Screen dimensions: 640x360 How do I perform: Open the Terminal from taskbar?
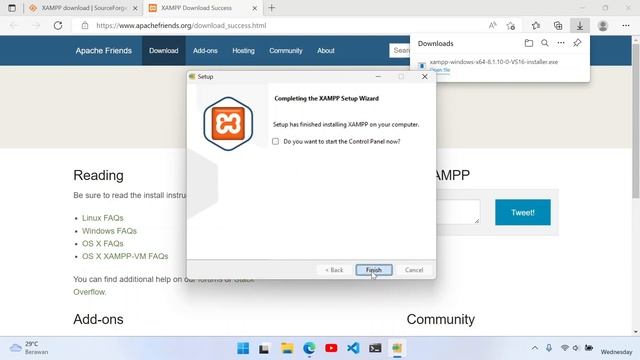(375, 348)
